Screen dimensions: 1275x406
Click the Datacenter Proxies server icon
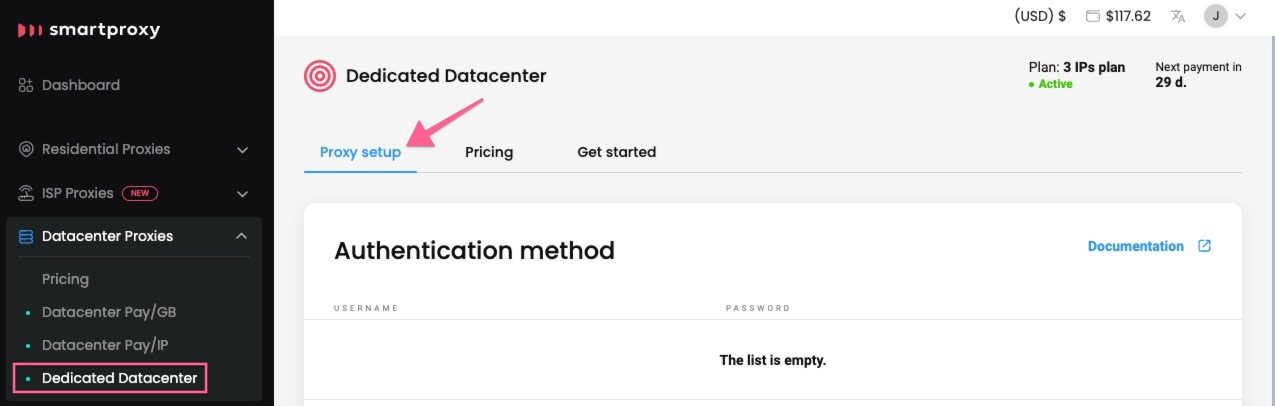(x=27, y=237)
